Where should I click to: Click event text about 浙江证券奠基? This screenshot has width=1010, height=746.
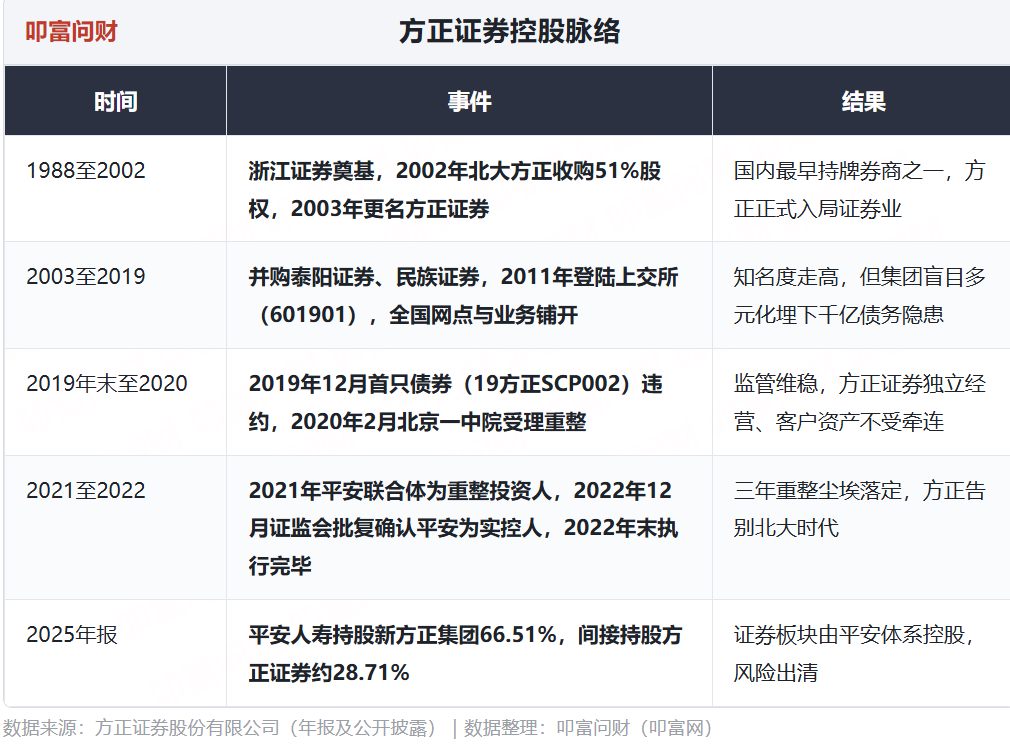coord(455,189)
